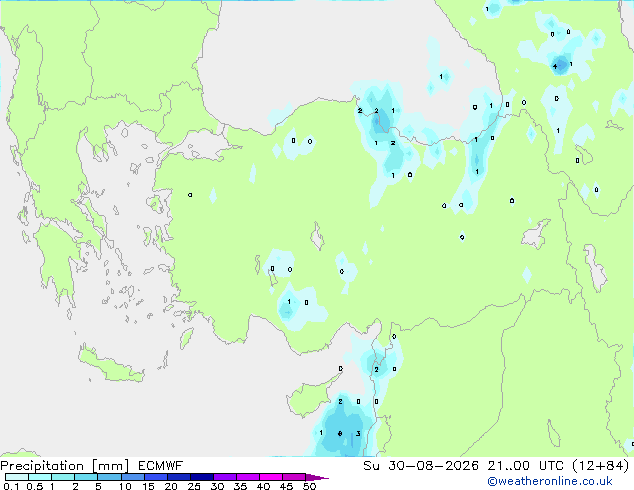
Task: Select the 40–45 mm magenta legend swatch
Action: pyautogui.click(x=271, y=477)
